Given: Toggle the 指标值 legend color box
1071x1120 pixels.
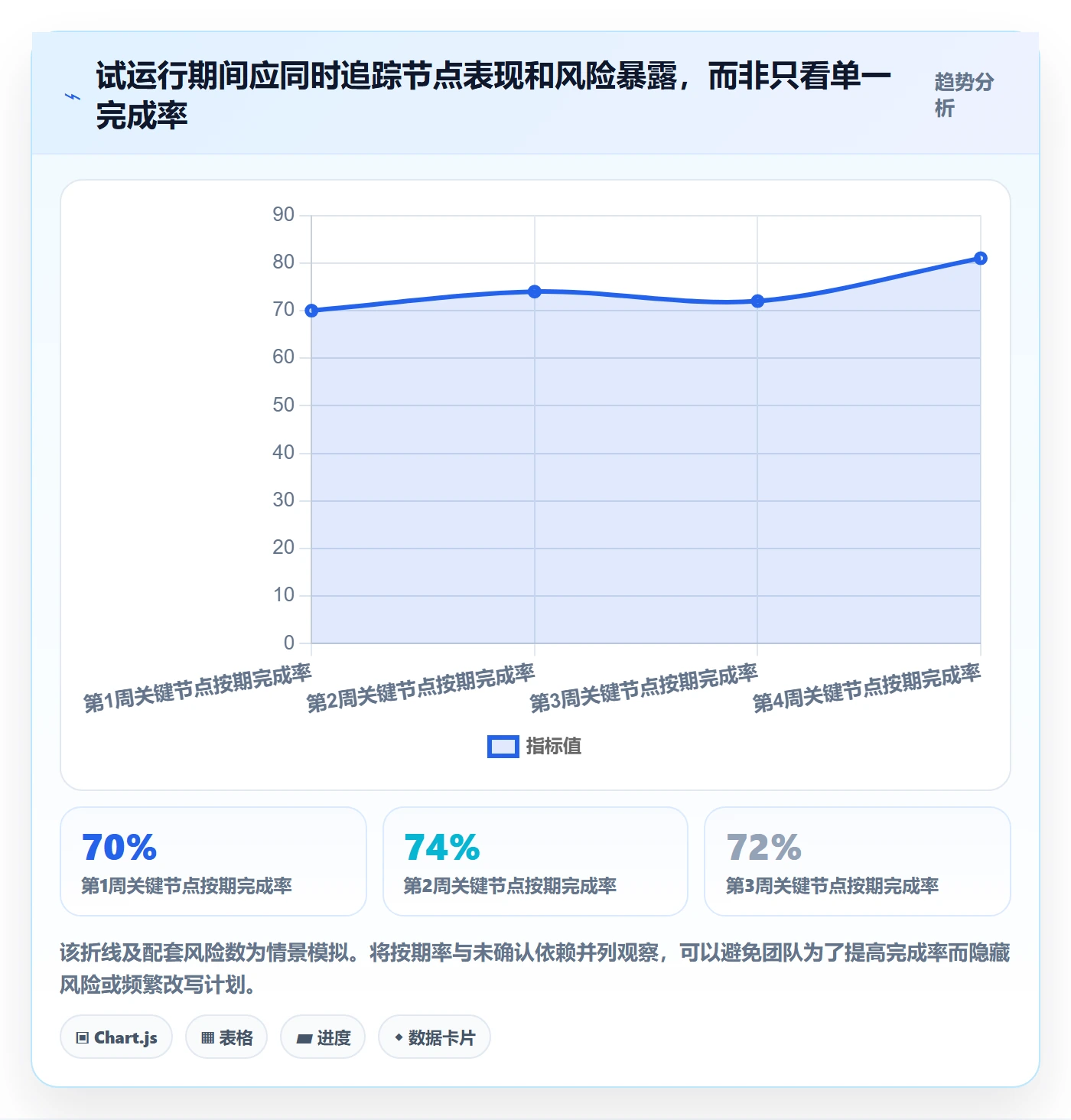Looking at the screenshot, I should click(x=503, y=747).
